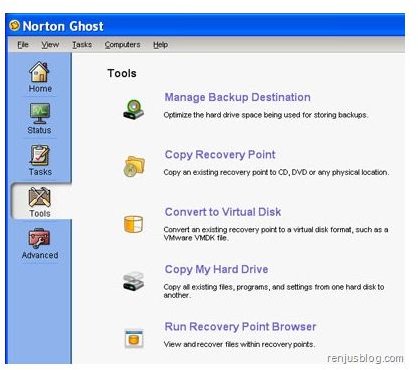Click the Tools heading text
Viewport: 418px width, 370px height.
click(x=122, y=73)
